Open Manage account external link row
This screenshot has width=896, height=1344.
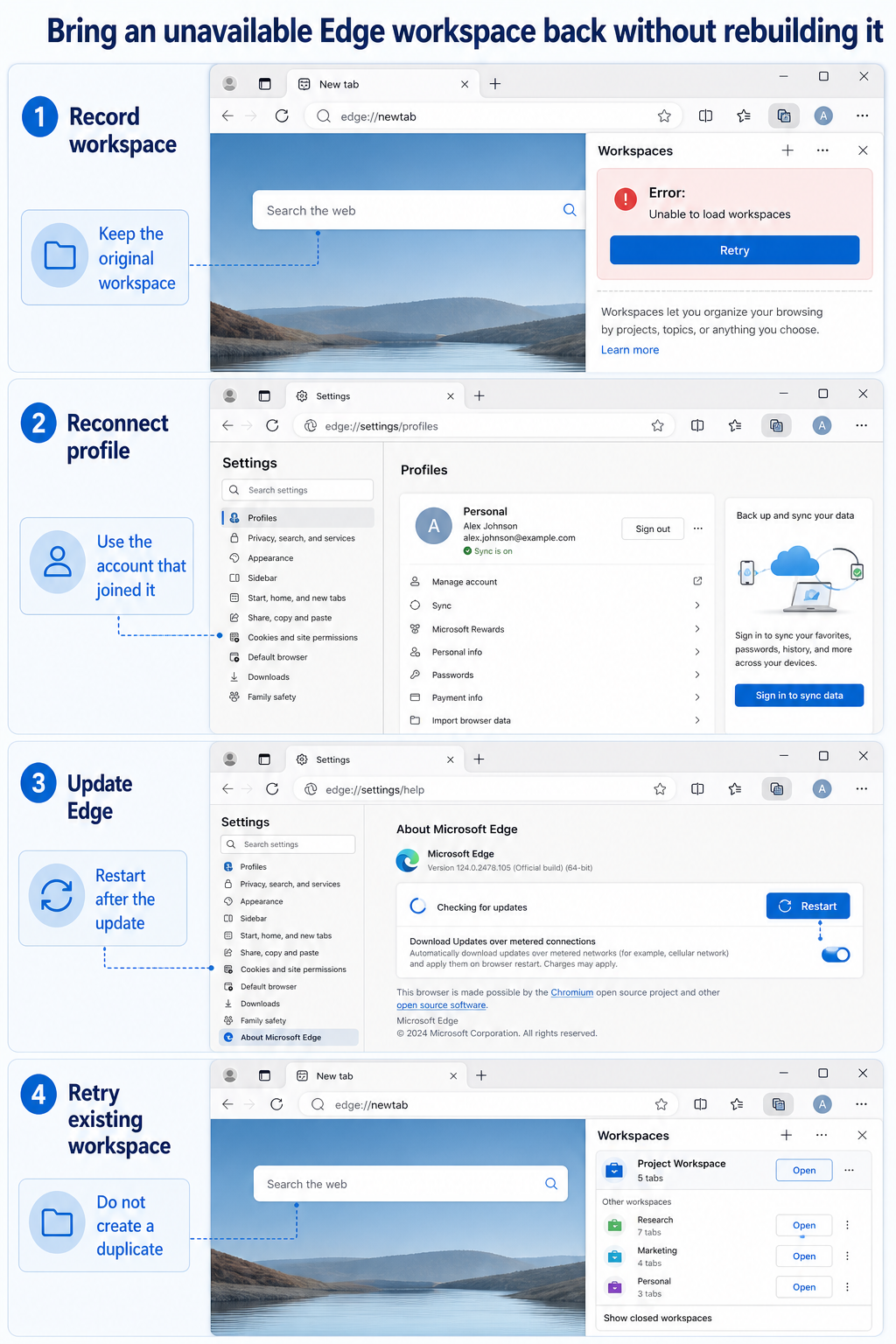[556, 582]
